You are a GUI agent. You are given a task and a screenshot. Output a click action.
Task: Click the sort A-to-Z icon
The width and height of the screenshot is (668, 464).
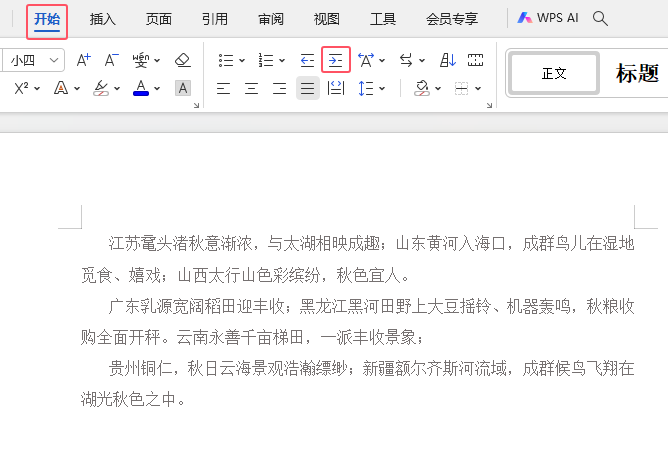448,60
